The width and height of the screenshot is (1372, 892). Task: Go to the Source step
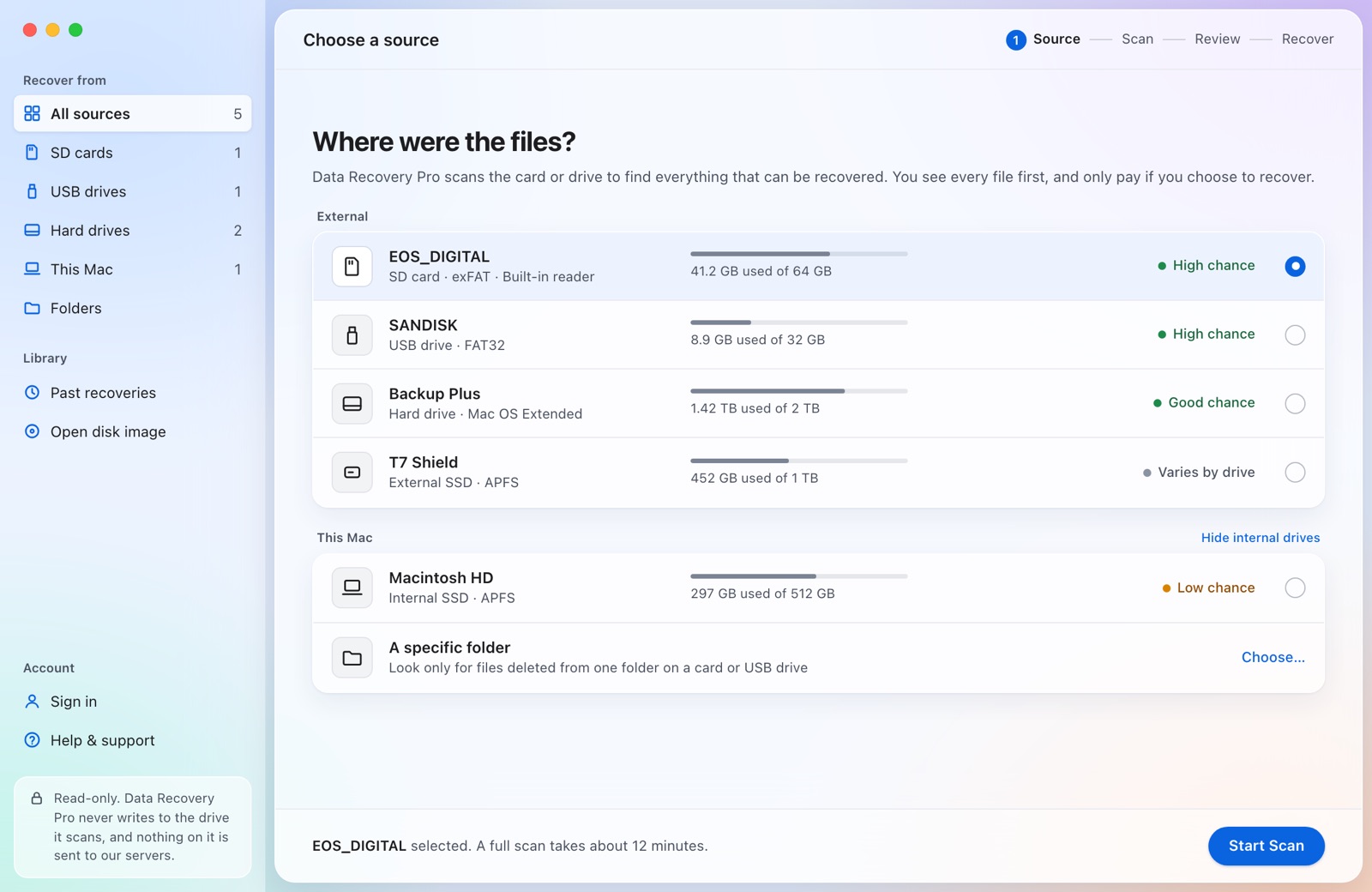pyautogui.click(x=1043, y=39)
